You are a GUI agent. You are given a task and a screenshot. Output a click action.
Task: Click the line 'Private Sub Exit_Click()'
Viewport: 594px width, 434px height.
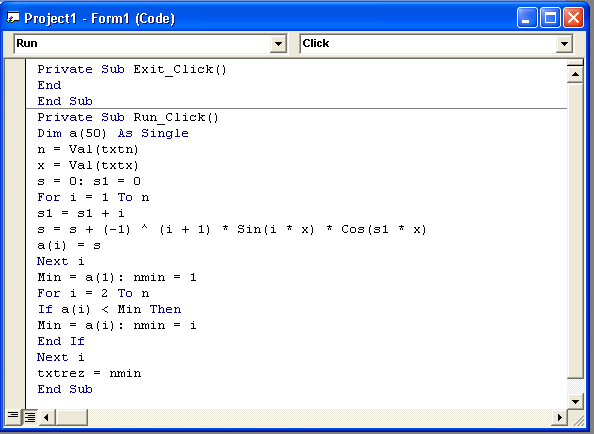point(132,69)
